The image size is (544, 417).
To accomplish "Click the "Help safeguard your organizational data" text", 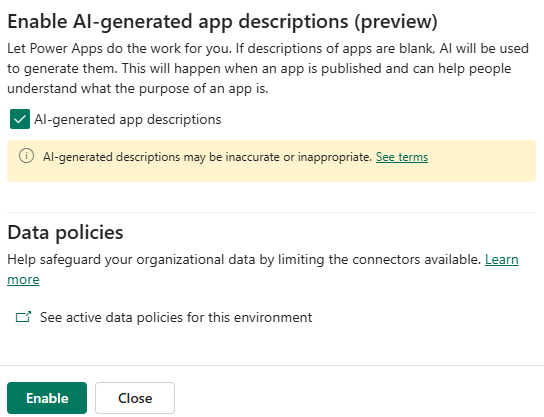I will 244,259.
